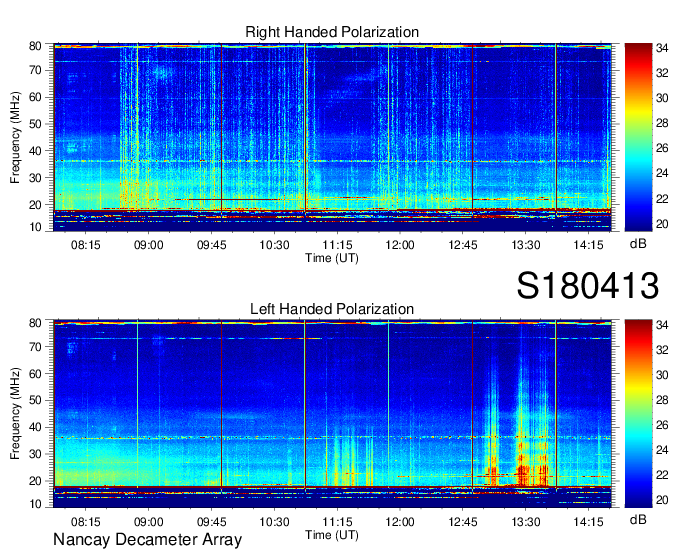This screenshot has height=552, width=680.
Task: Click the 26 dB value on Right Handed colorbar
Action: pyautogui.click(x=662, y=148)
